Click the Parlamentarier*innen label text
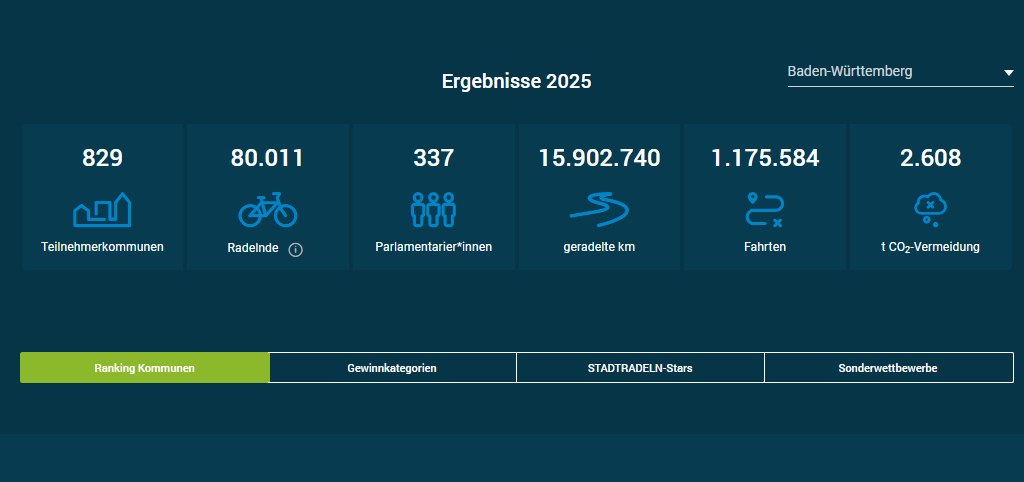The image size is (1024, 482). tap(433, 247)
